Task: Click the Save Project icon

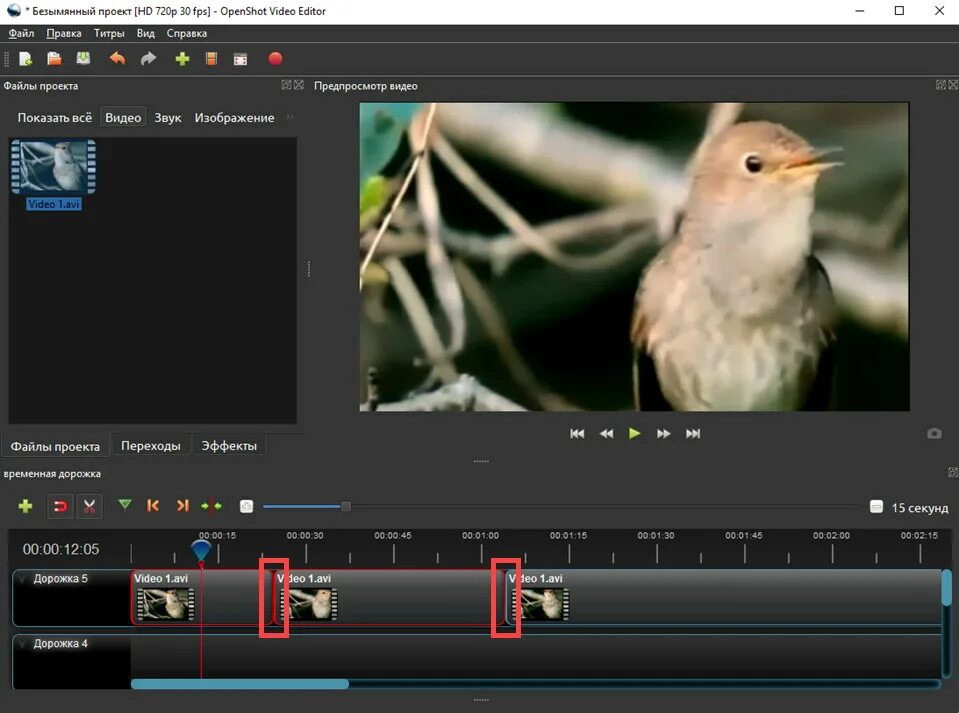Action: click(83, 59)
